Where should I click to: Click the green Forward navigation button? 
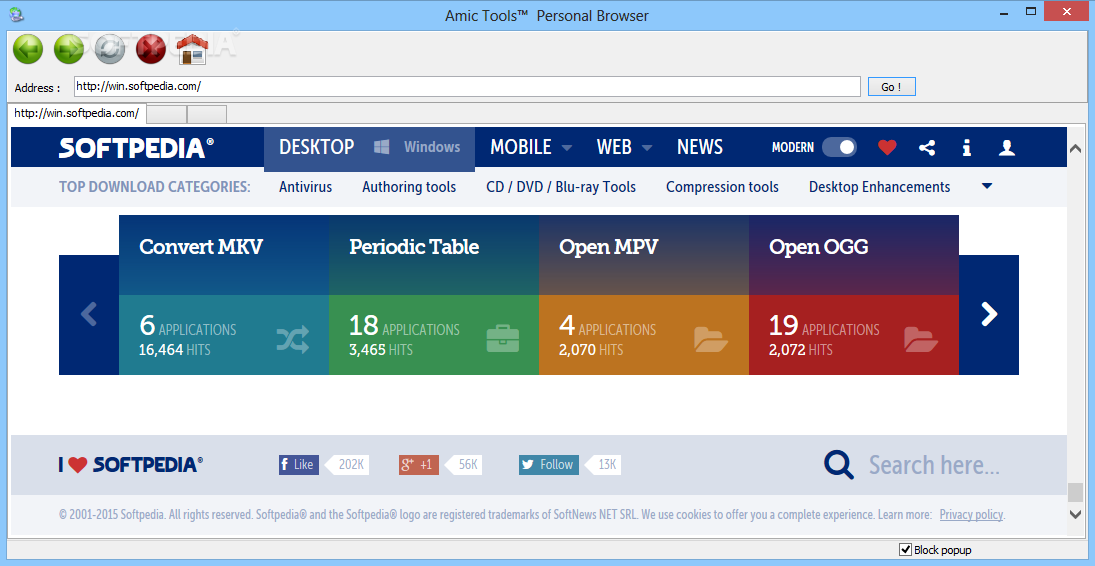(x=69, y=49)
